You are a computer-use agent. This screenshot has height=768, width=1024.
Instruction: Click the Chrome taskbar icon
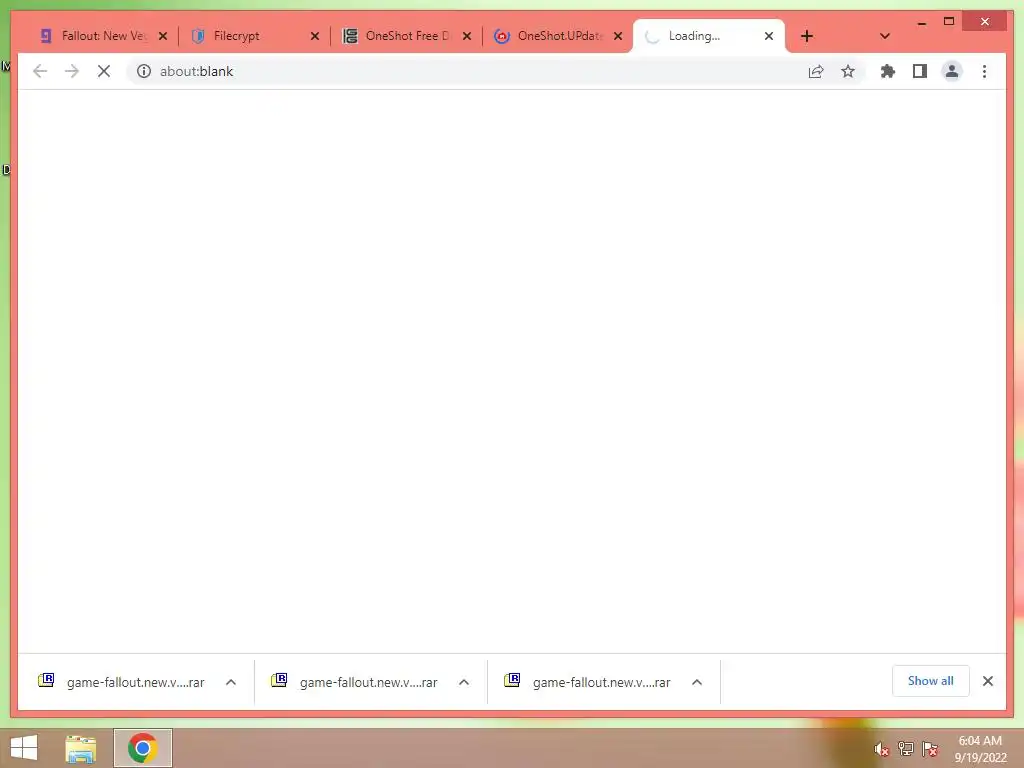click(x=142, y=748)
